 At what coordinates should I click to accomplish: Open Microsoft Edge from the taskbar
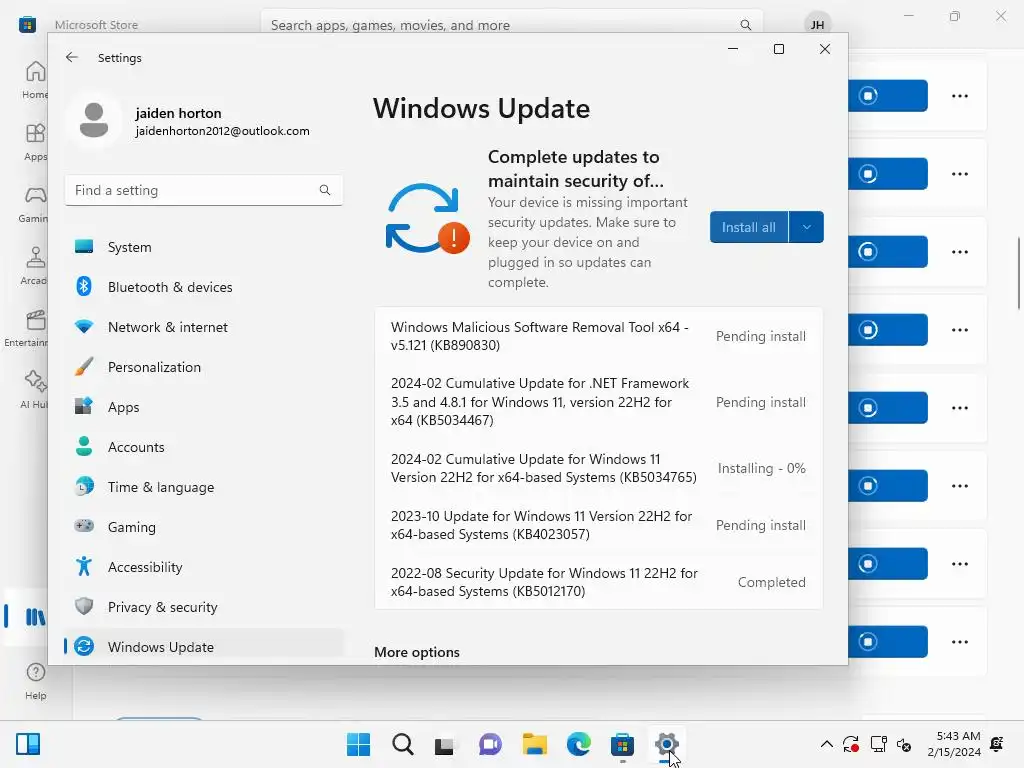click(579, 744)
